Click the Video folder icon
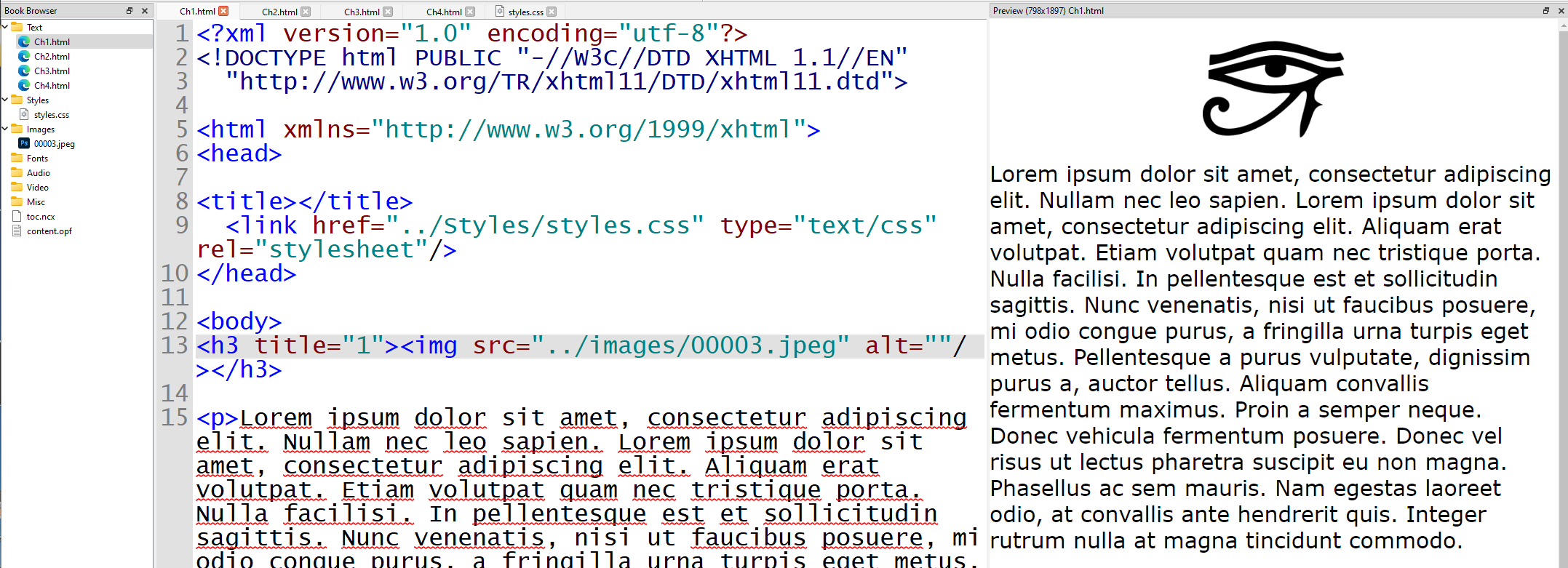 click(17, 187)
